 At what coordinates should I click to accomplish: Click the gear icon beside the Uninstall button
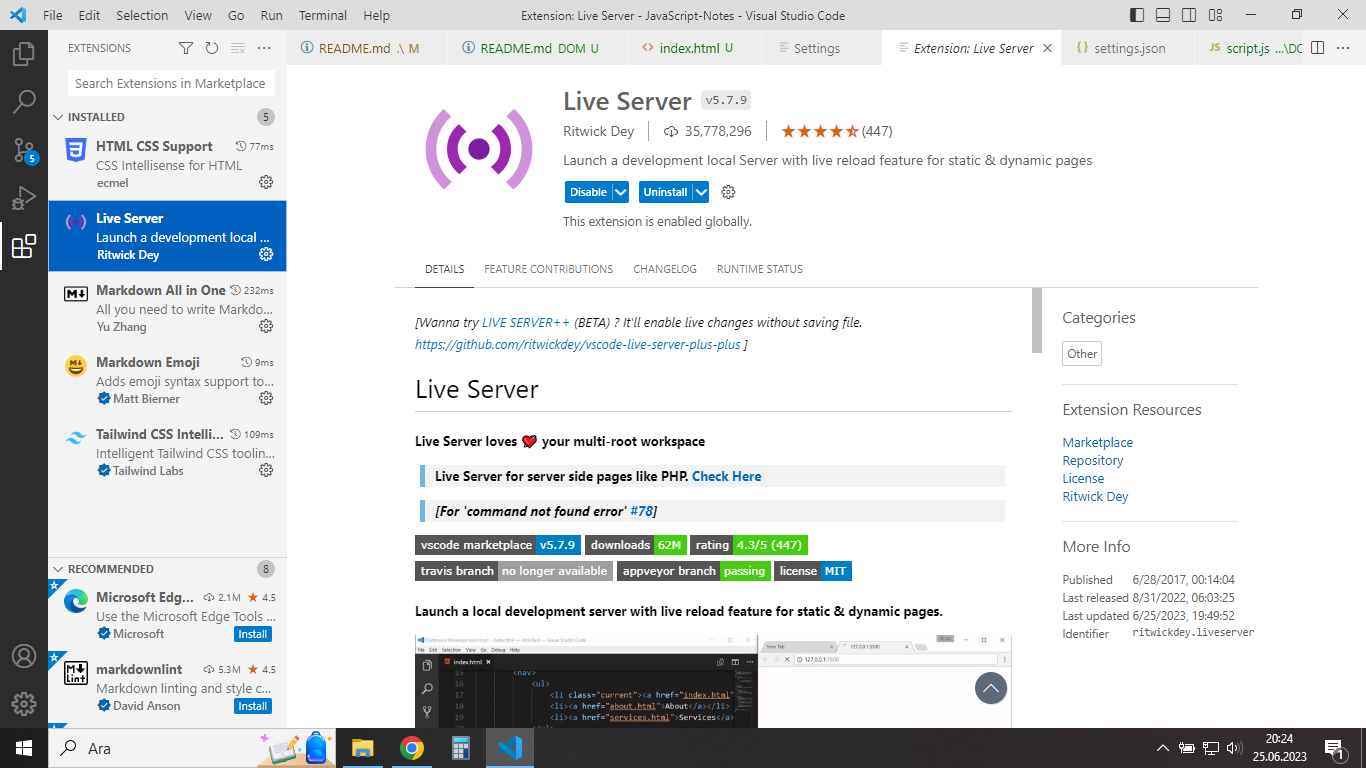click(x=728, y=192)
